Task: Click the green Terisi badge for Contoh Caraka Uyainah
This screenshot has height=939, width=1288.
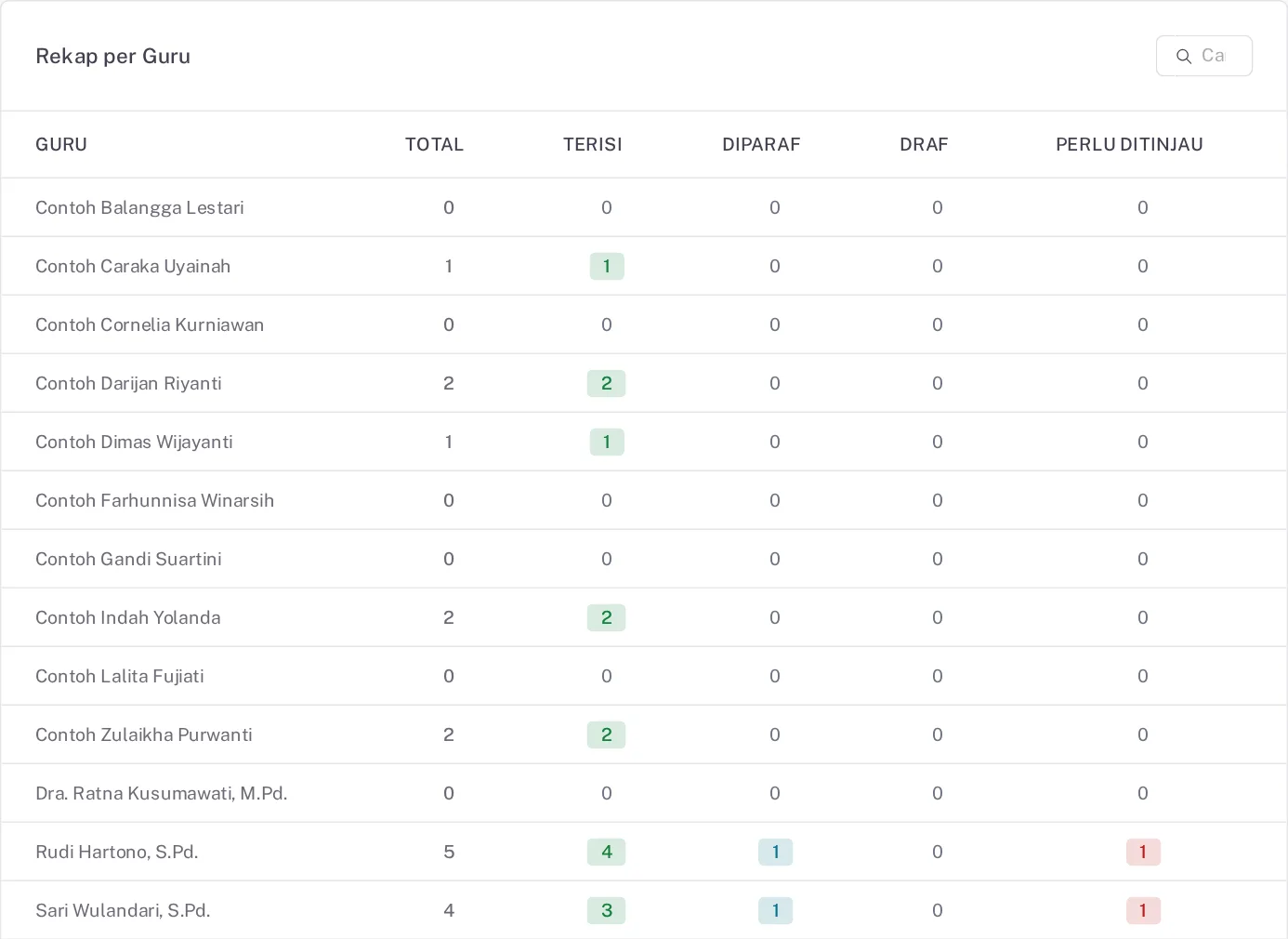Action: (x=607, y=266)
